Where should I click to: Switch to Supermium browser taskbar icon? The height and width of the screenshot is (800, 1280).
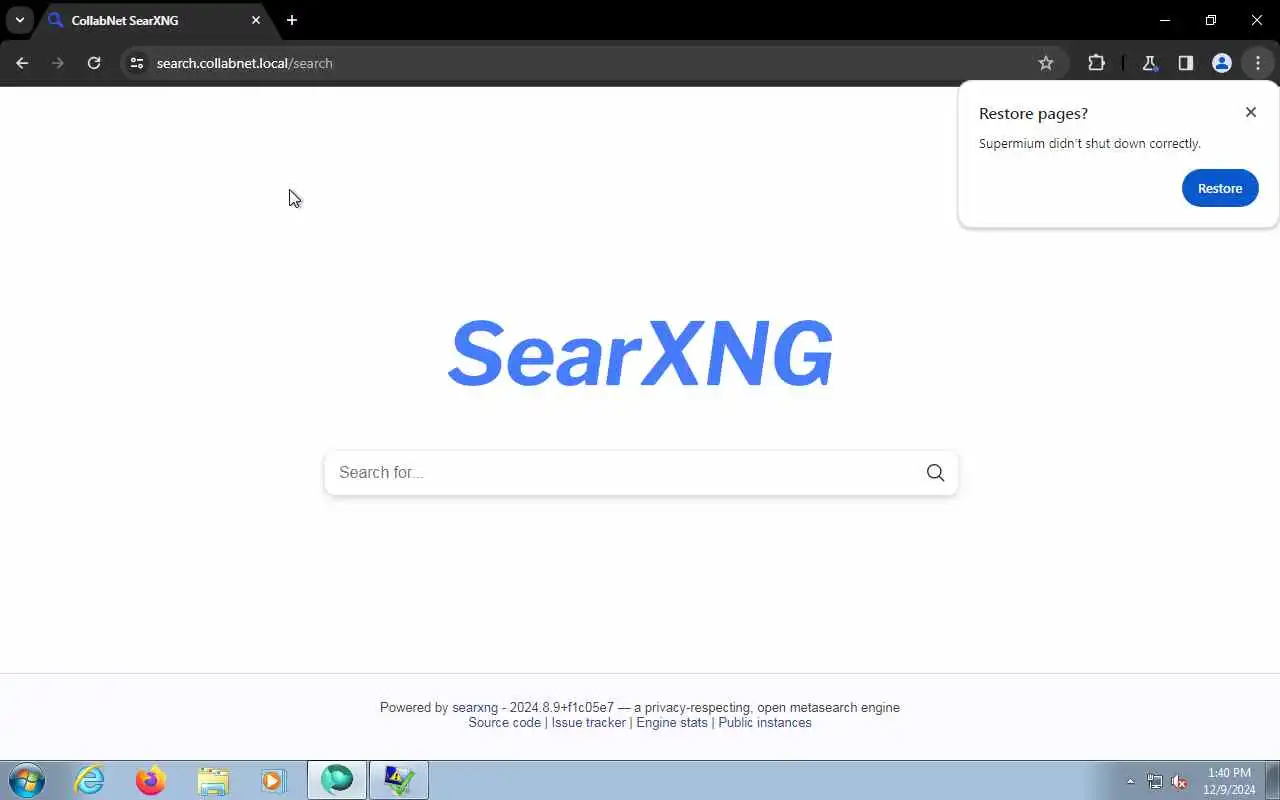coord(337,780)
